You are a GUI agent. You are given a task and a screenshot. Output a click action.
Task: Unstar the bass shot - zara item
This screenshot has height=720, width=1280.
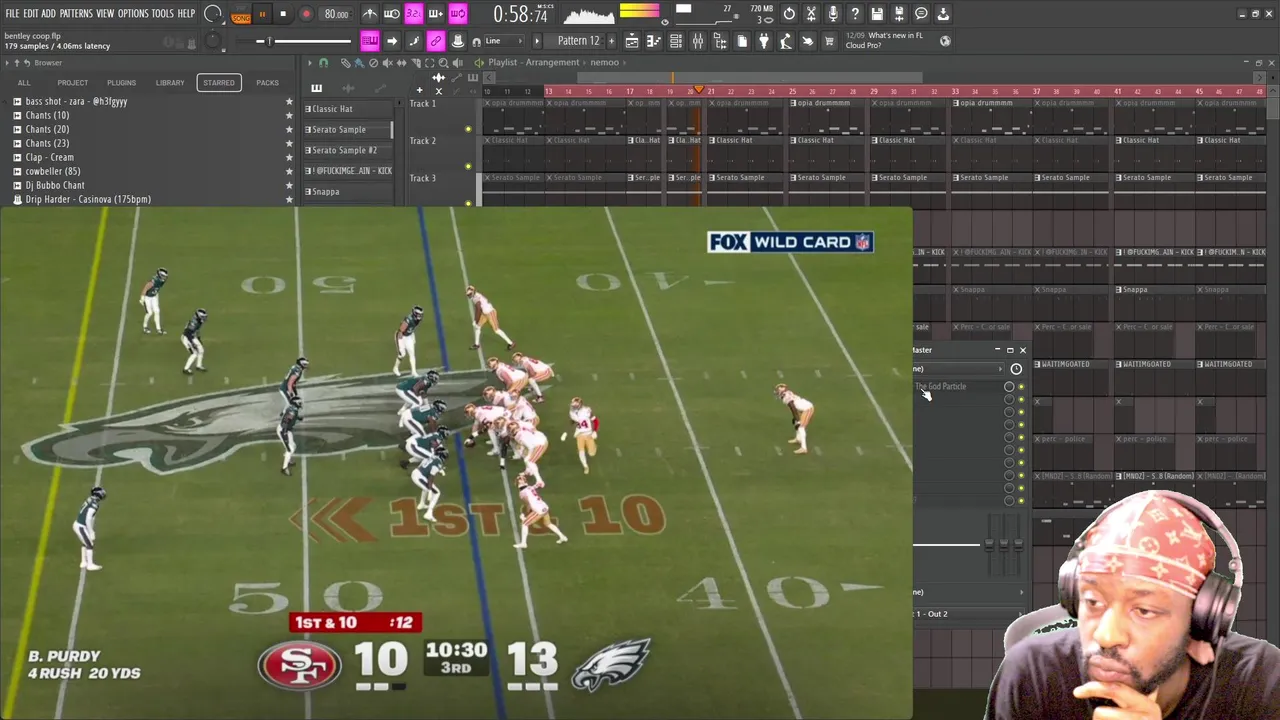click(290, 101)
